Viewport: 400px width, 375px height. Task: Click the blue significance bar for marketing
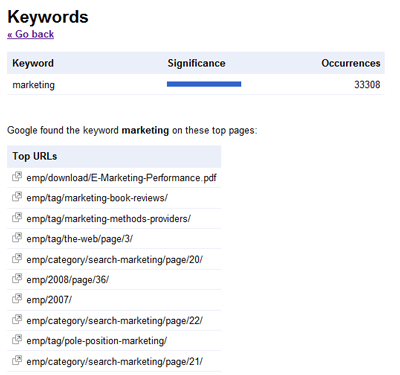(204, 84)
